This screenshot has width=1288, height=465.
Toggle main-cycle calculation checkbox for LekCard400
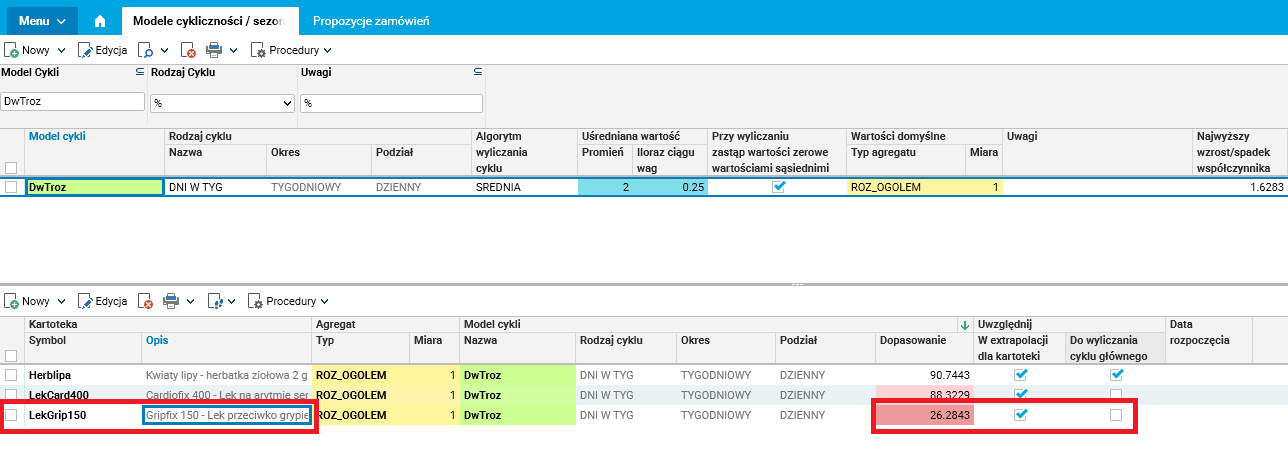tap(1116, 394)
